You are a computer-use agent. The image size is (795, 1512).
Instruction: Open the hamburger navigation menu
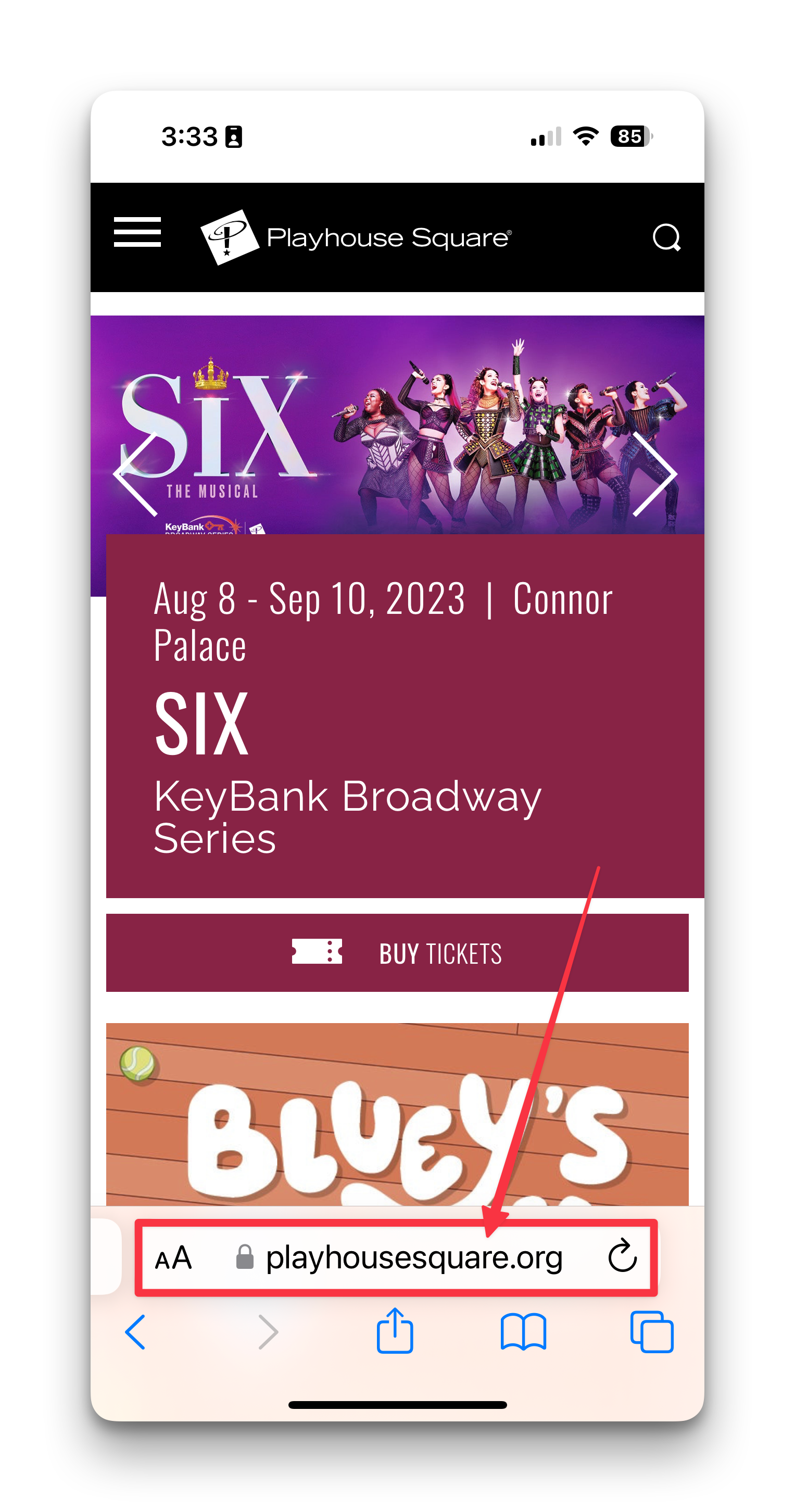click(x=137, y=232)
